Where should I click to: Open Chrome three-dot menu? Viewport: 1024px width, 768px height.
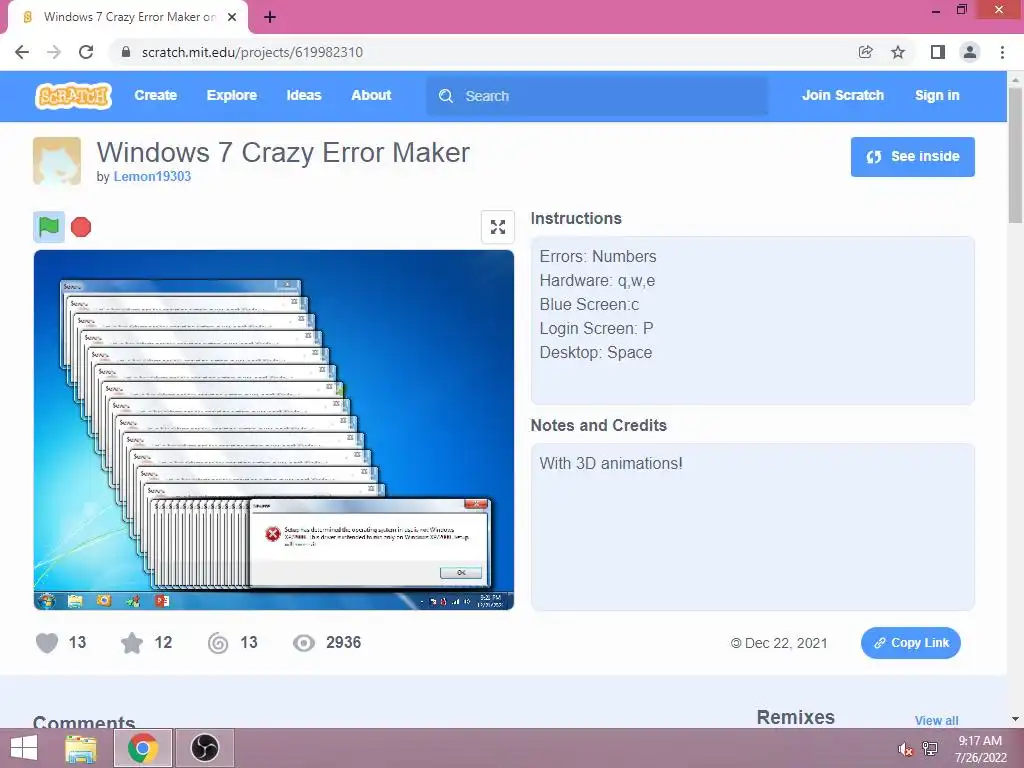pos(1002,52)
